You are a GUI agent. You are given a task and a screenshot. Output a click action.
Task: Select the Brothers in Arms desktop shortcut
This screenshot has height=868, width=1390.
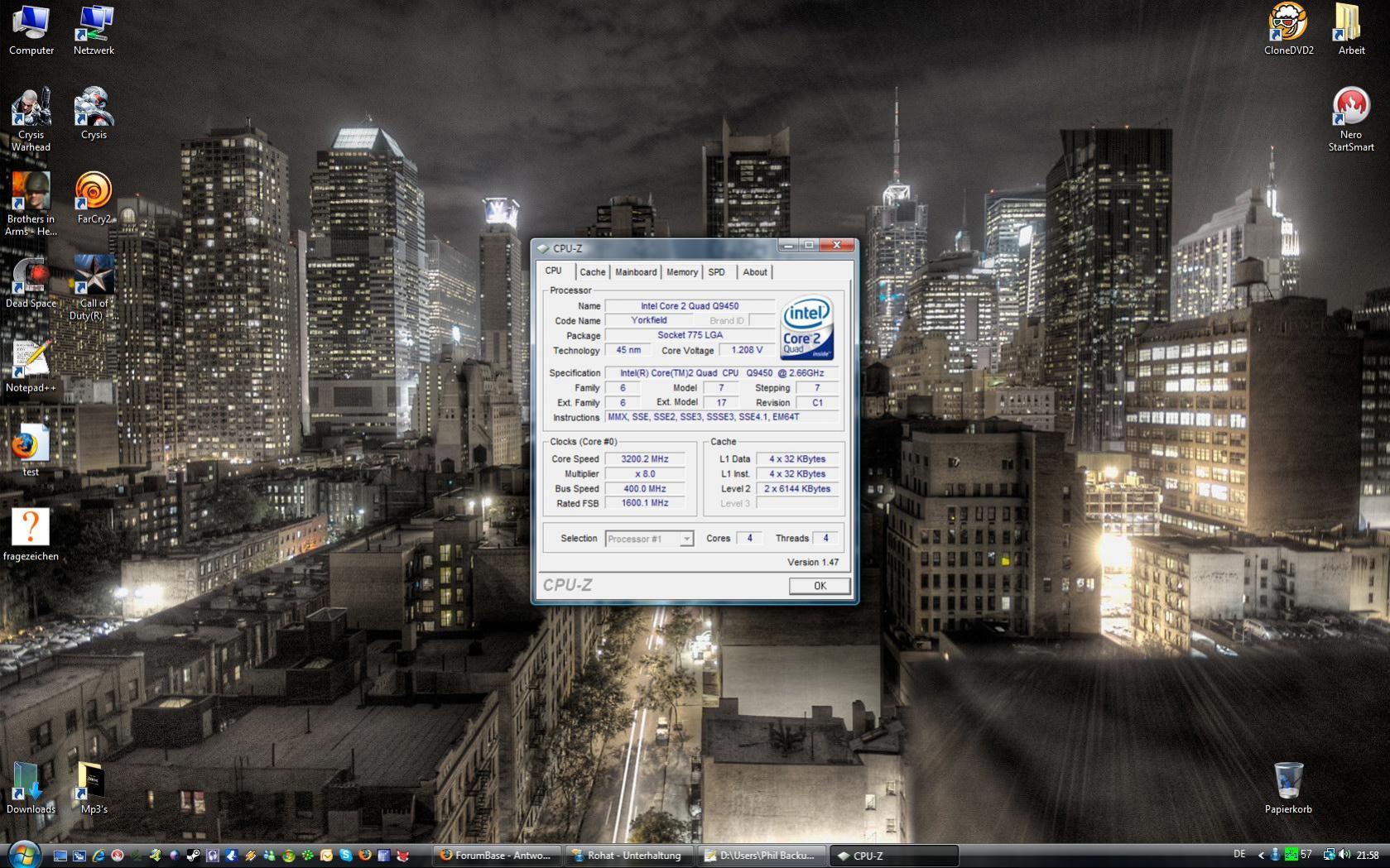point(31,204)
